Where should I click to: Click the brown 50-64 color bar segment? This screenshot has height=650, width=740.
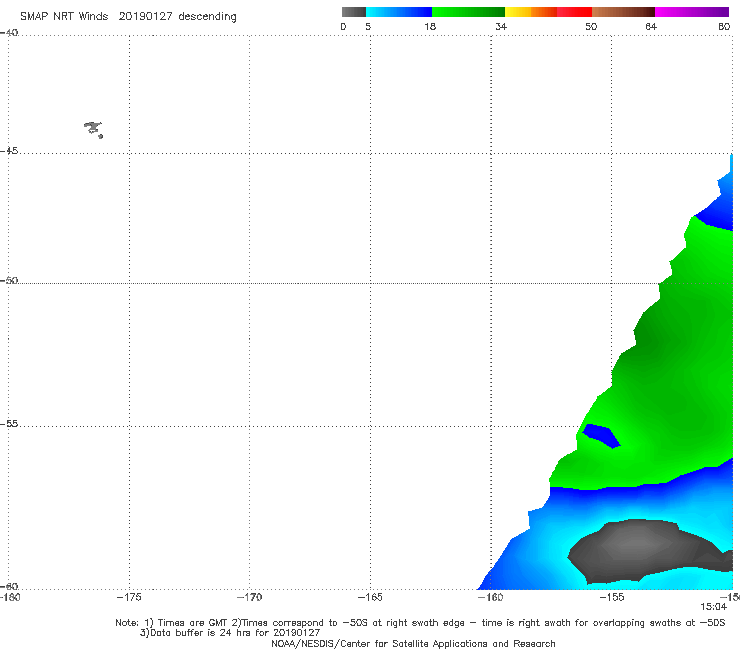pos(623,12)
